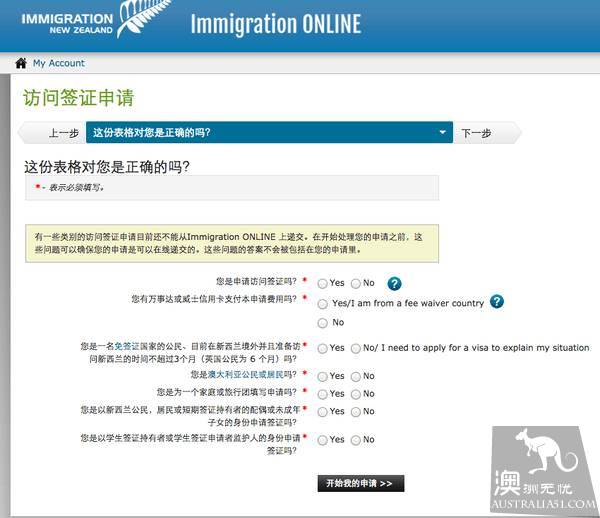The width and height of the screenshot is (600, 518).
Task: Open help for the visitor visa question
Action: [394, 283]
